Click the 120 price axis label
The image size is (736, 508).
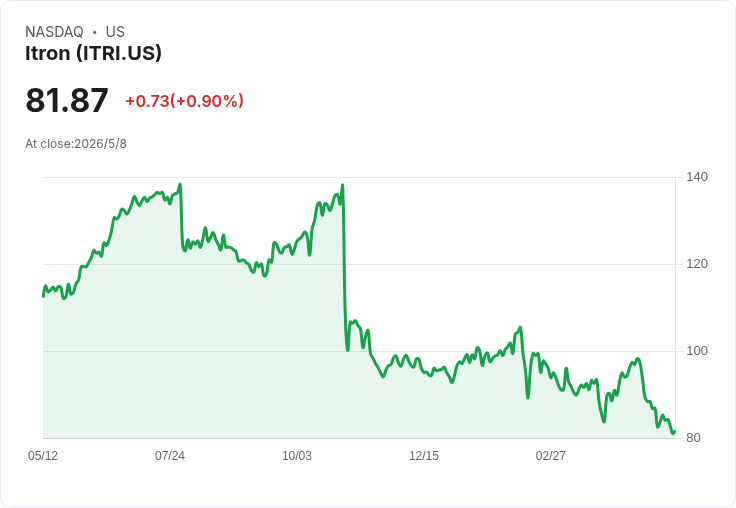tap(697, 264)
